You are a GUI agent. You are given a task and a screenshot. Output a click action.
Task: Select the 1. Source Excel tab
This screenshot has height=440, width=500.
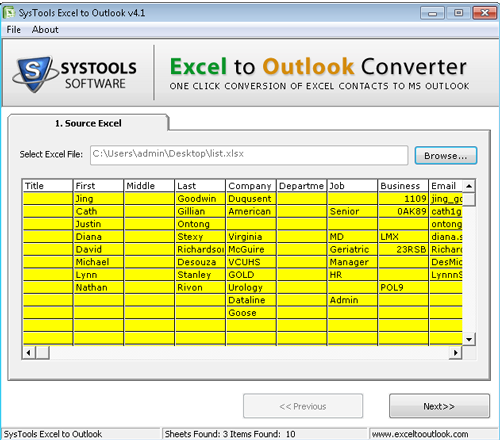(x=88, y=123)
